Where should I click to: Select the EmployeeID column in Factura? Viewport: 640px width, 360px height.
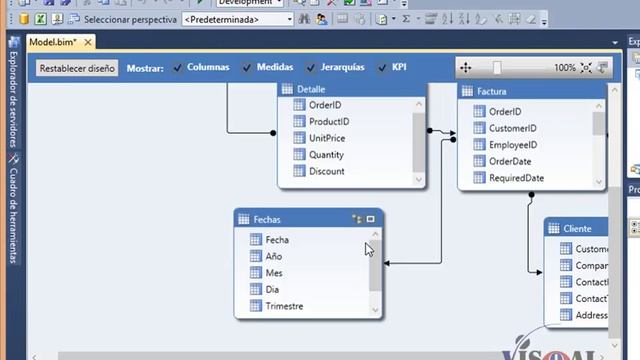[513, 145]
